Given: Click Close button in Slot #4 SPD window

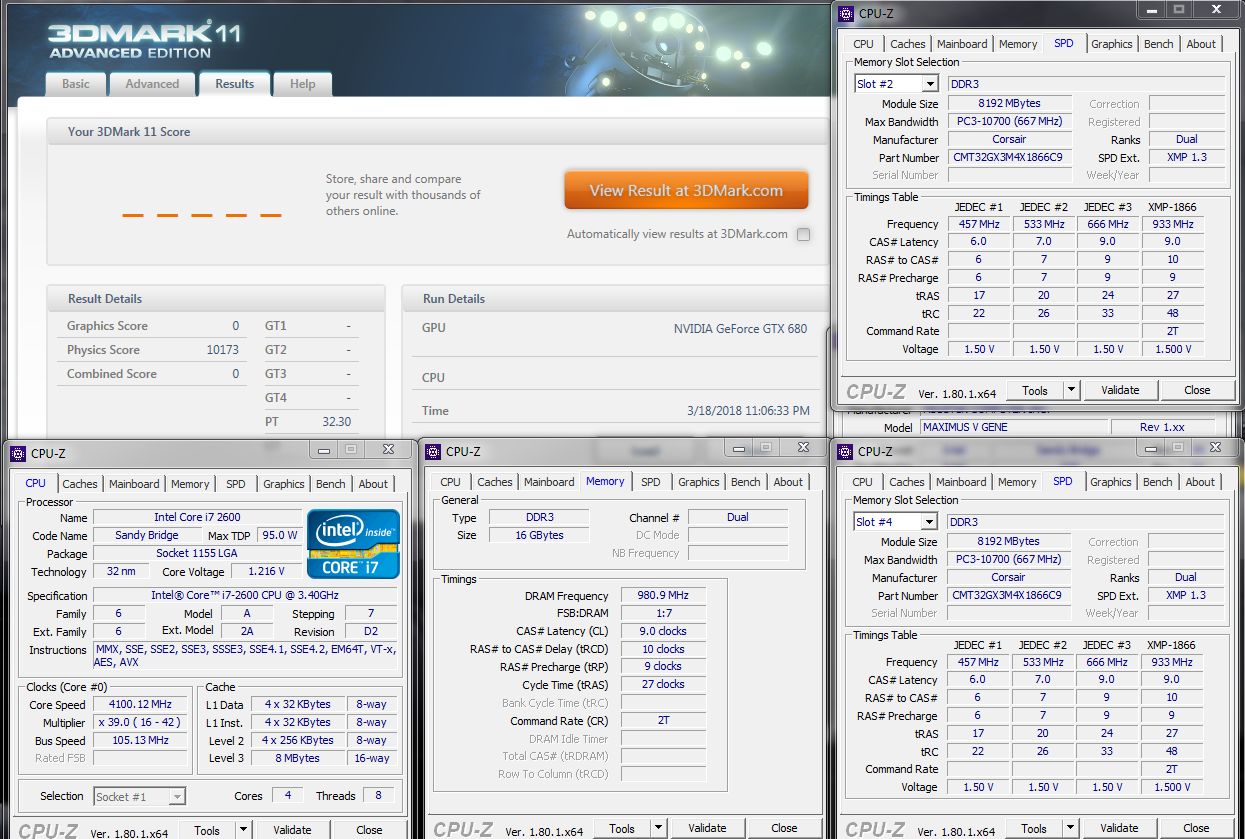Looking at the screenshot, I should click(1196, 828).
